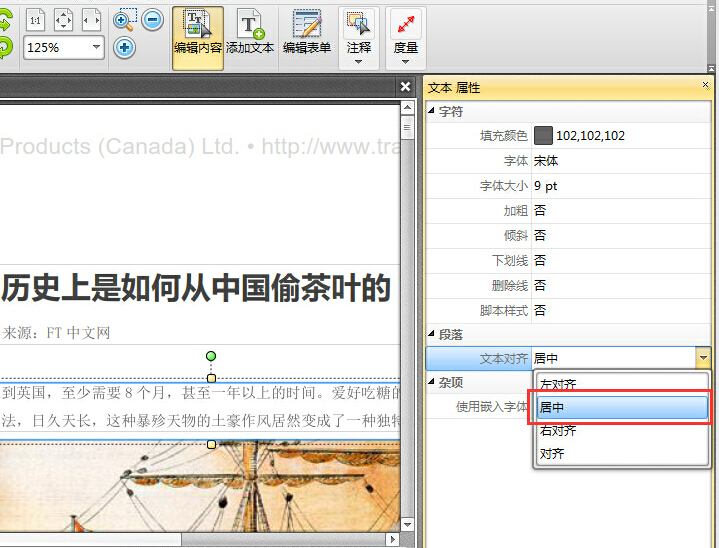Click the vertical scrollbar down arrow
Image resolution: width=719 pixels, height=548 pixels.
point(407,524)
